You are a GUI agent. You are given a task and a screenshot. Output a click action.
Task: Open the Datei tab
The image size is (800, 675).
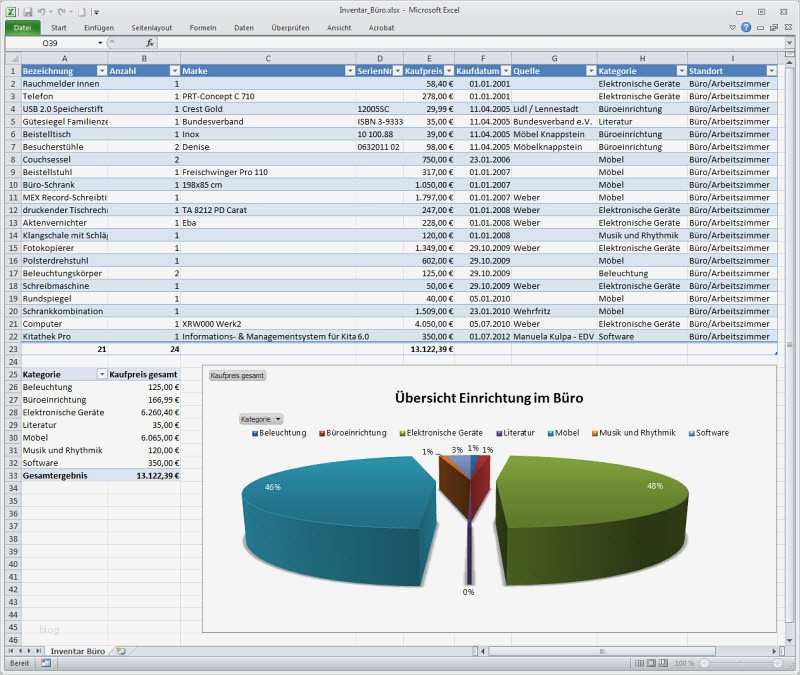pyautogui.click(x=22, y=28)
